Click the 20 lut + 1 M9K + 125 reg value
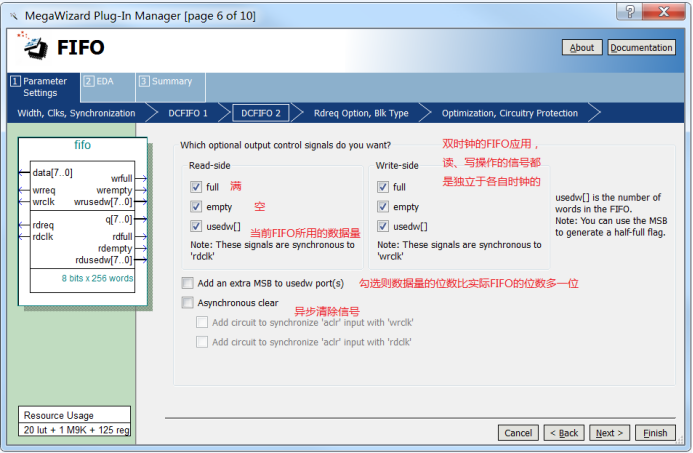Screen dimensions: 693x453 [77, 430]
